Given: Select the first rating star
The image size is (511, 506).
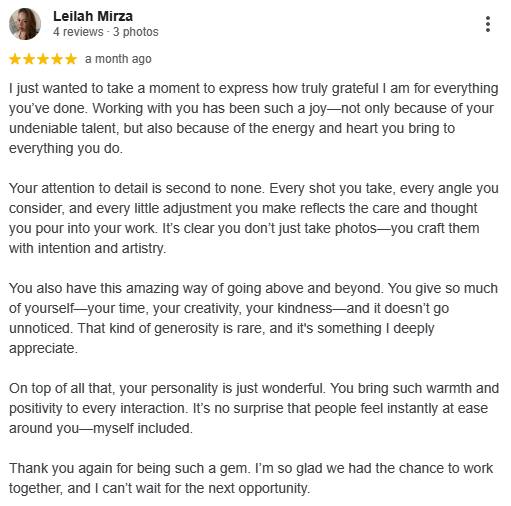Looking at the screenshot, I should (15, 59).
